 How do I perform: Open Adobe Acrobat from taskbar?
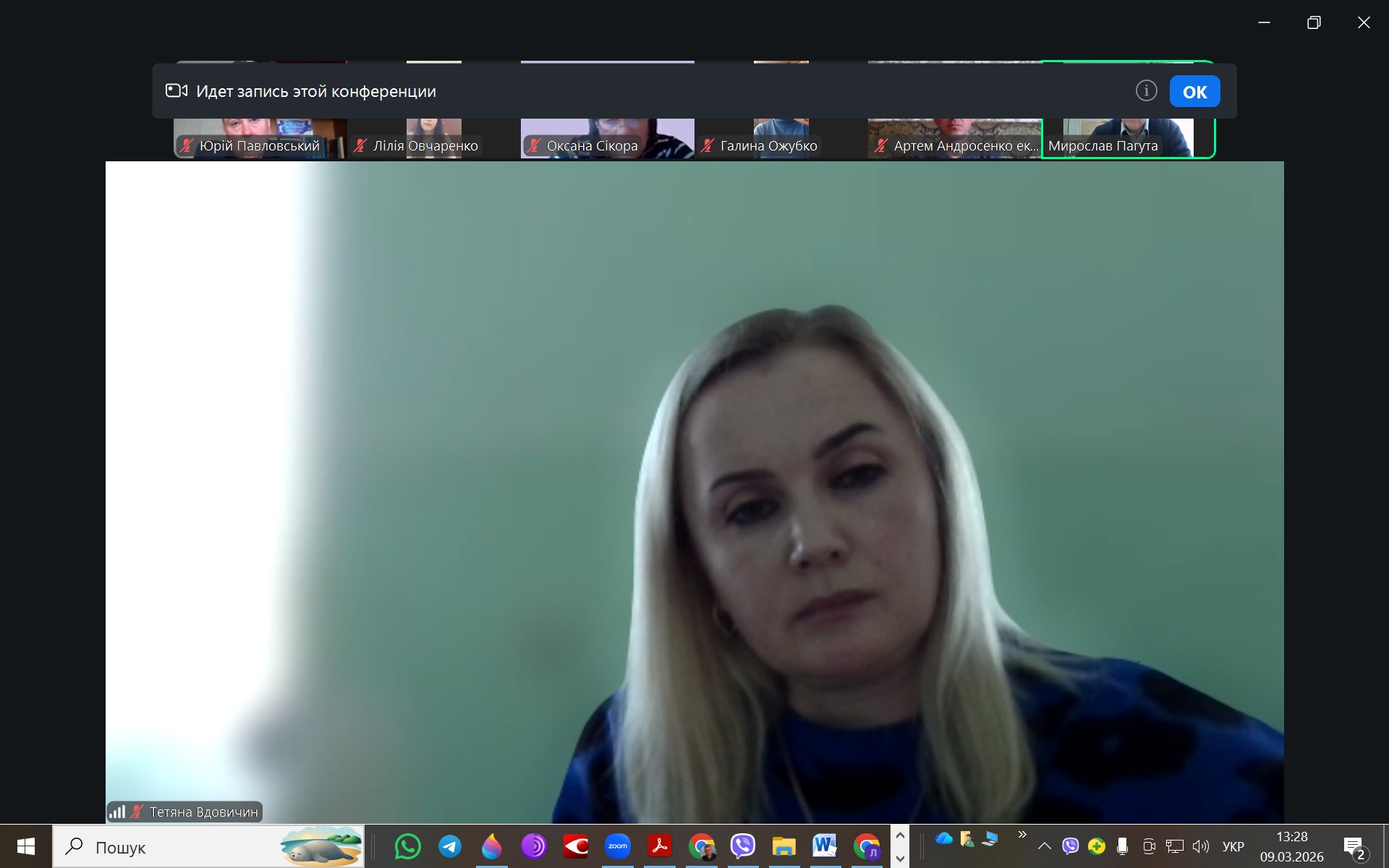click(660, 846)
